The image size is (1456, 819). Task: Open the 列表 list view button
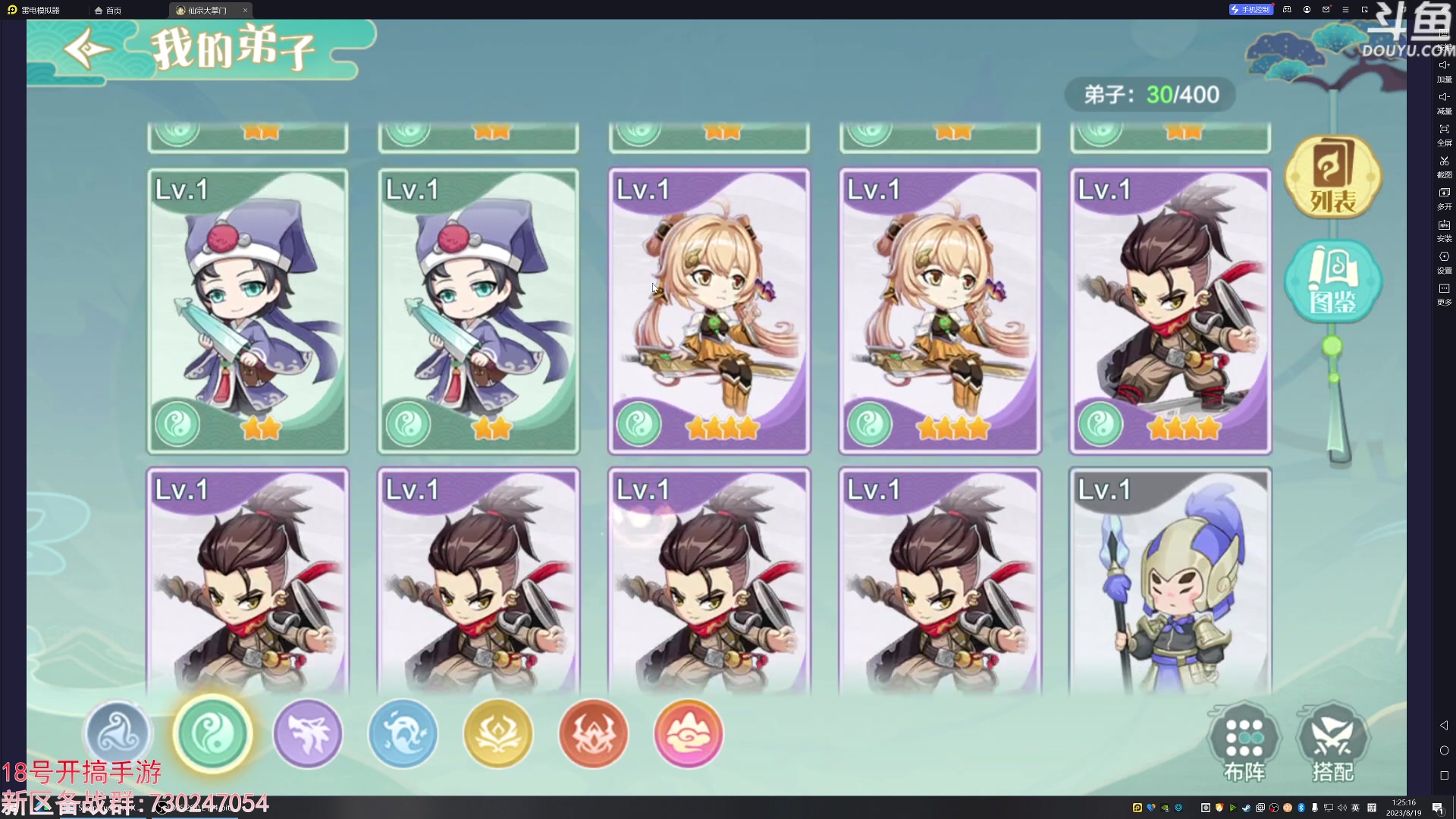pos(1332,177)
